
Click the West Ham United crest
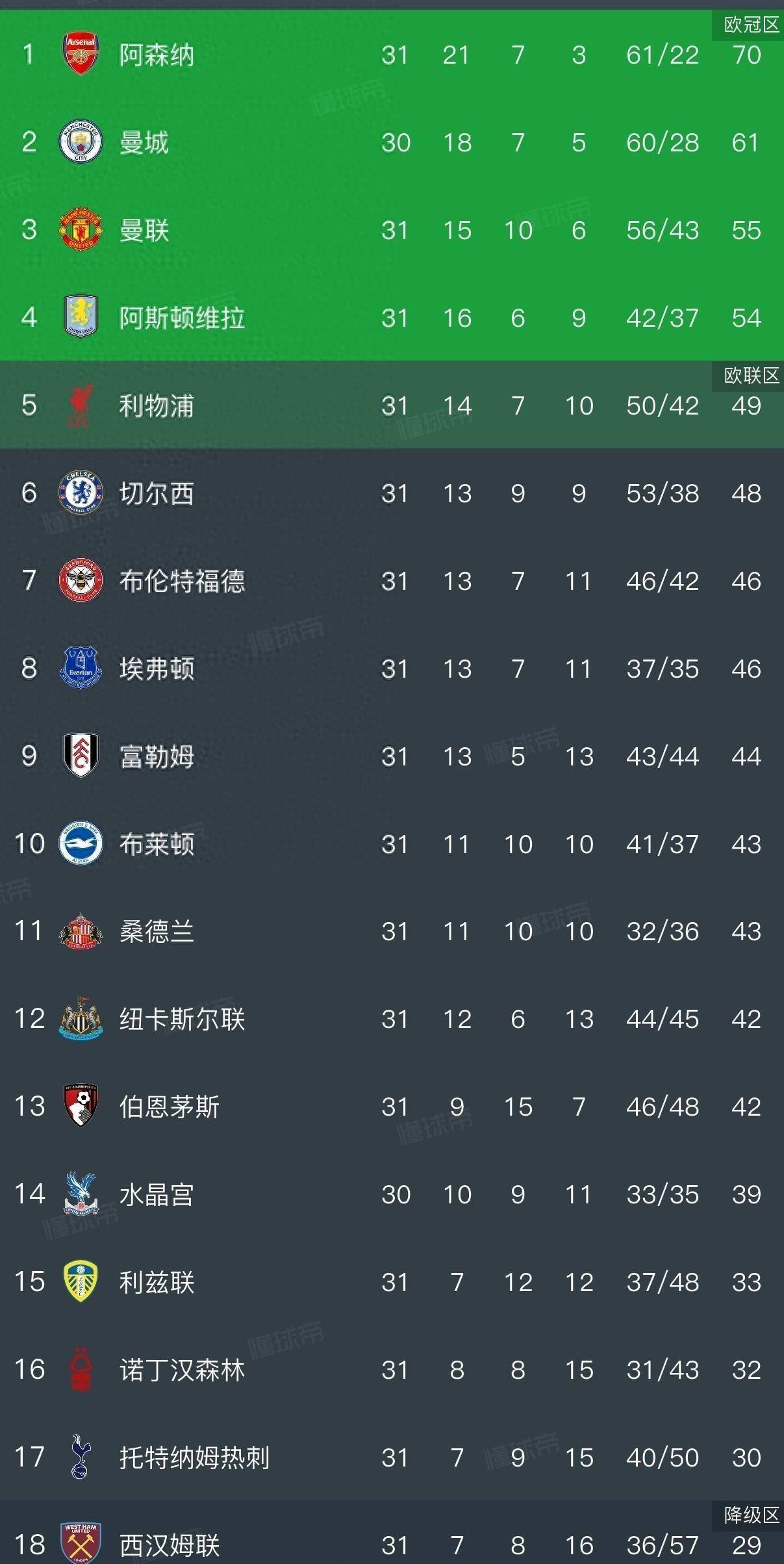tap(81, 1544)
